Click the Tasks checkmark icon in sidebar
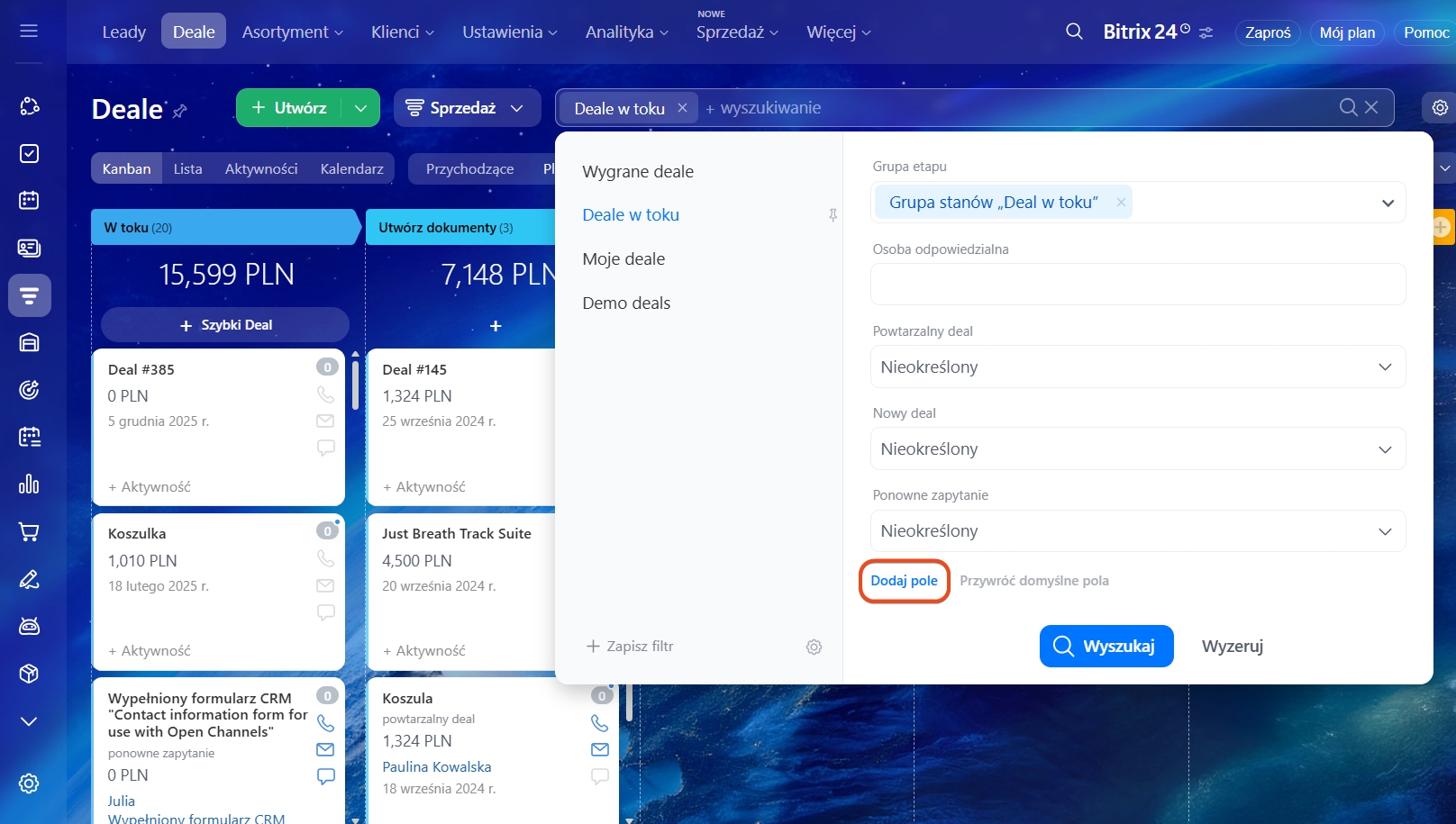Screen dimensions: 1456x824 click(29, 153)
